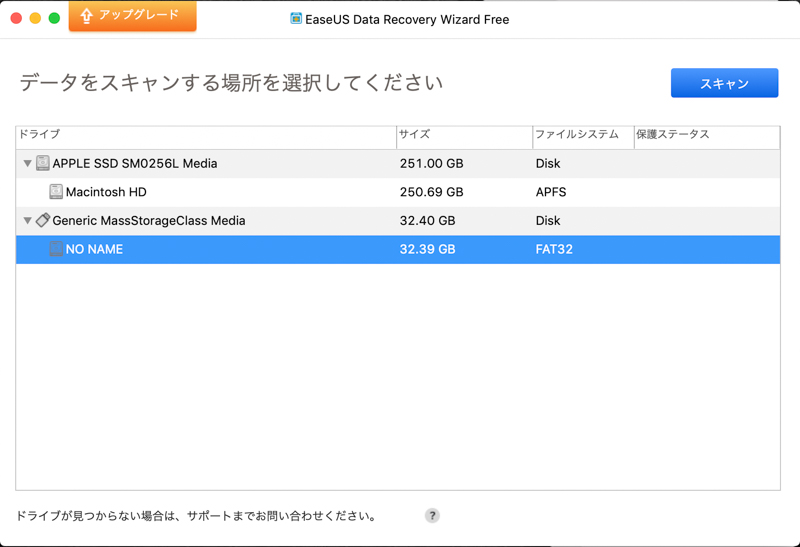Click the 32.39 GB size value

coord(428,249)
